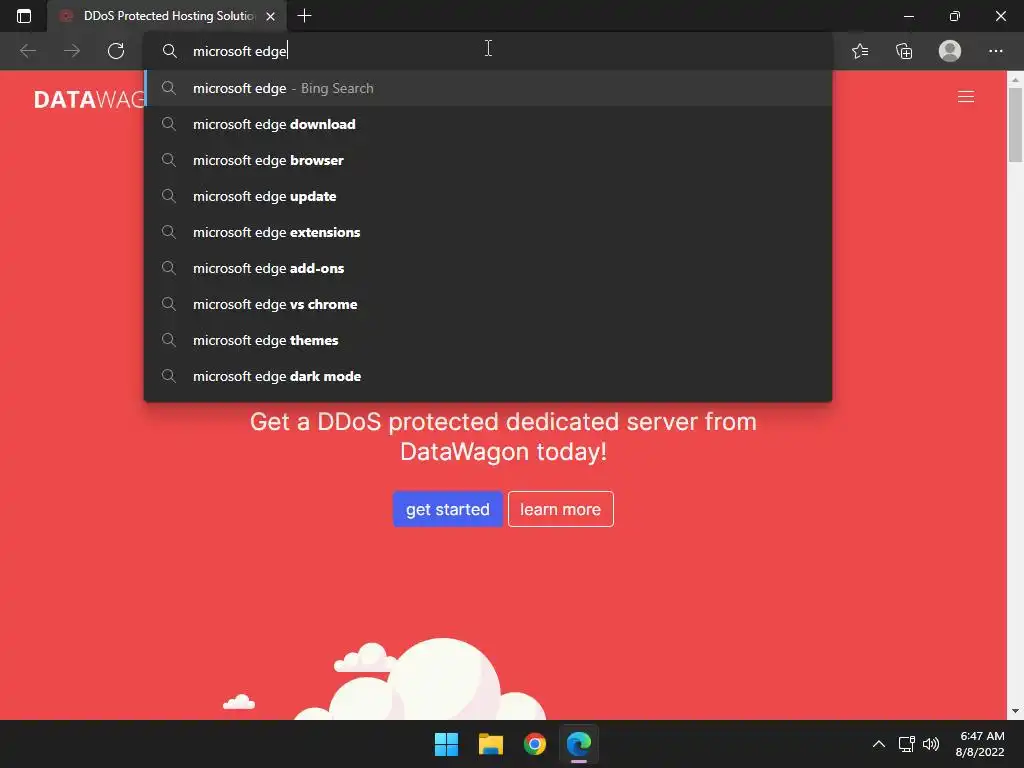Select 'microsoft edge - Bing Search' suggestion
Image resolution: width=1024 pixels, height=768 pixels.
click(487, 88)
